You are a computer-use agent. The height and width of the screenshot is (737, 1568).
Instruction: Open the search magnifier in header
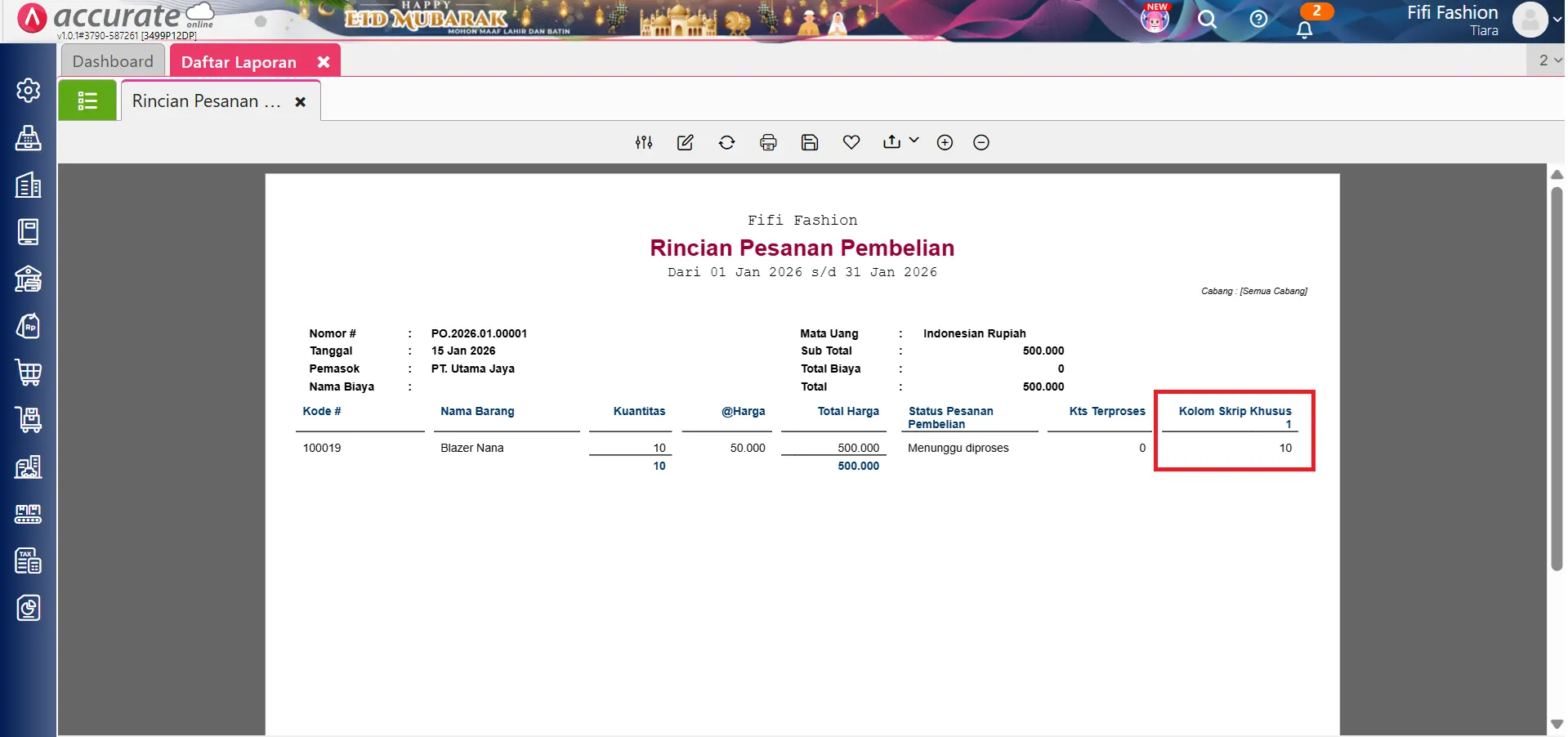(1207, 20)
